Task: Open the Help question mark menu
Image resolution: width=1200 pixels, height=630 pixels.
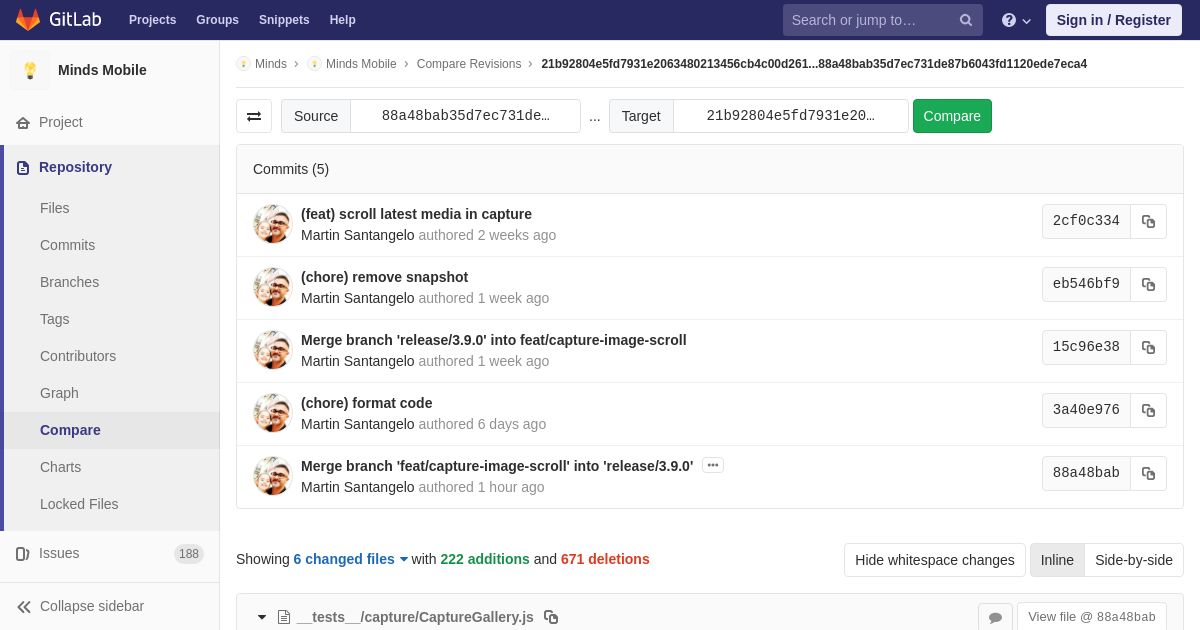Action: pyautogui.click(x=1016, y=20)
